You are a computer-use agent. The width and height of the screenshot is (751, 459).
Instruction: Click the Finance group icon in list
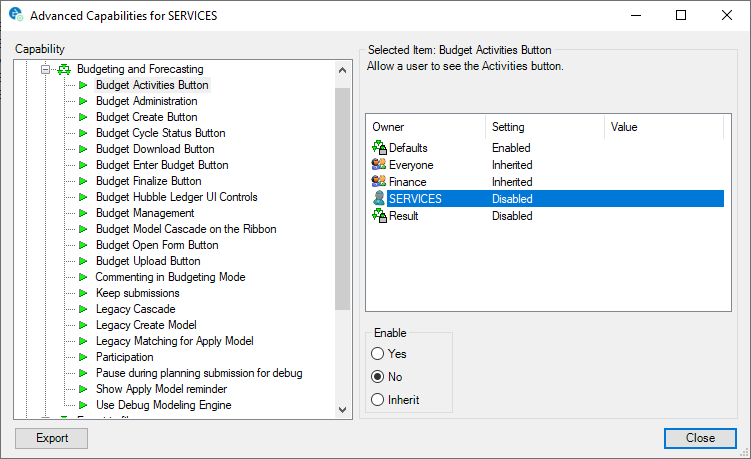[379, 182]
